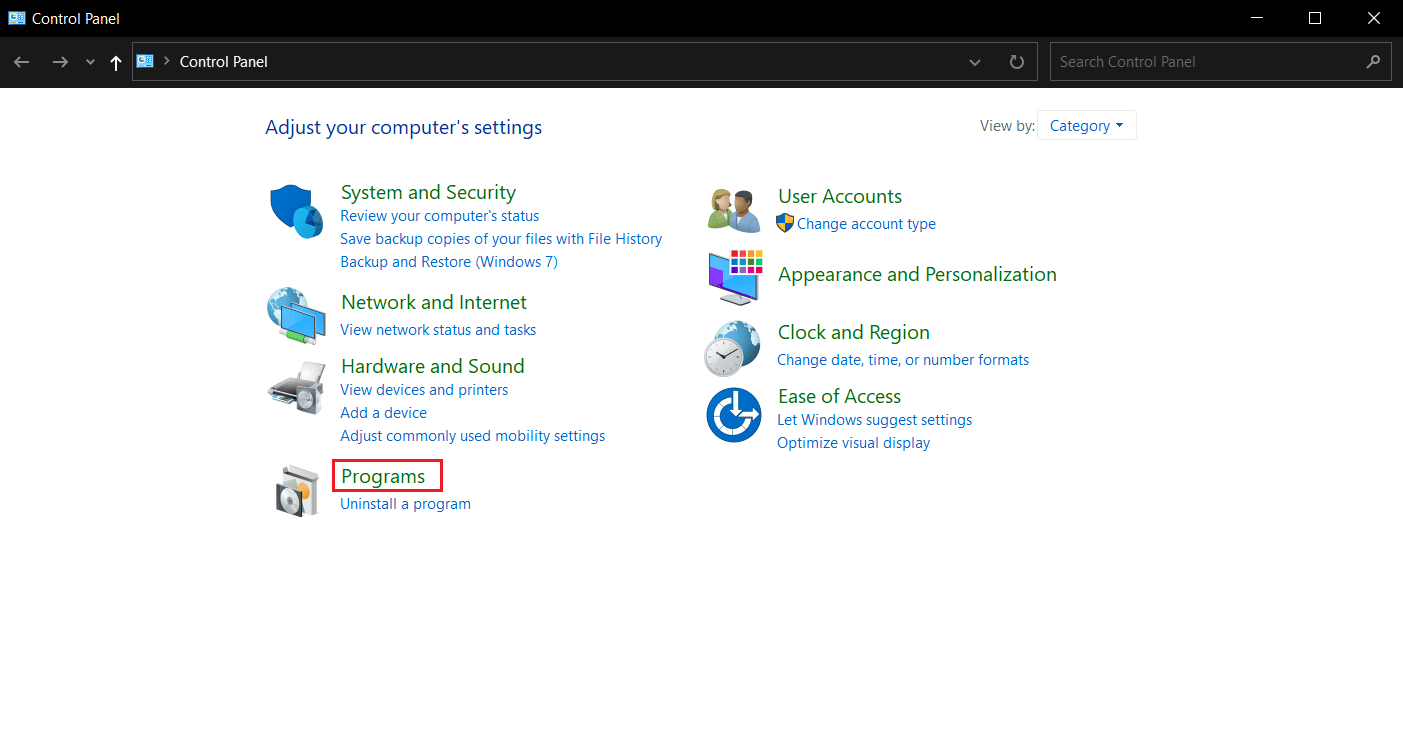This screenshot has height=738, width=1403.
Task: Open the Network and Internet globe icon
Action: 296,315
